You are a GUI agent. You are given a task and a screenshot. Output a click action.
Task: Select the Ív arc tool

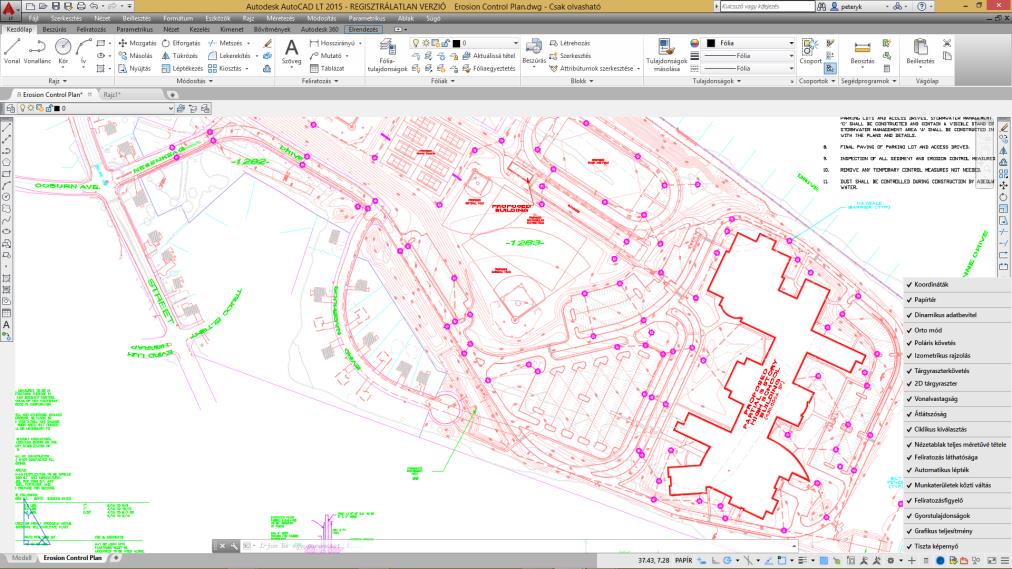click(x=83, y=51)
